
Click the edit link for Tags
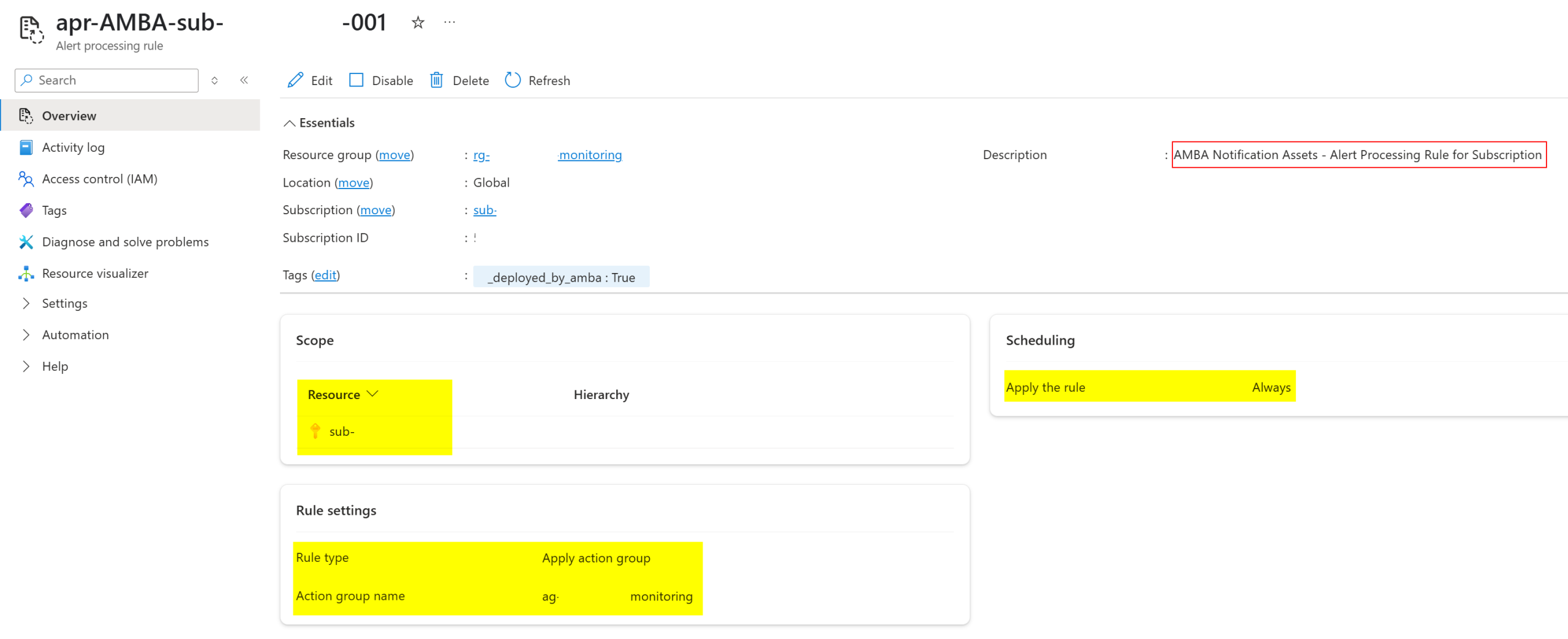pos(325,275)
